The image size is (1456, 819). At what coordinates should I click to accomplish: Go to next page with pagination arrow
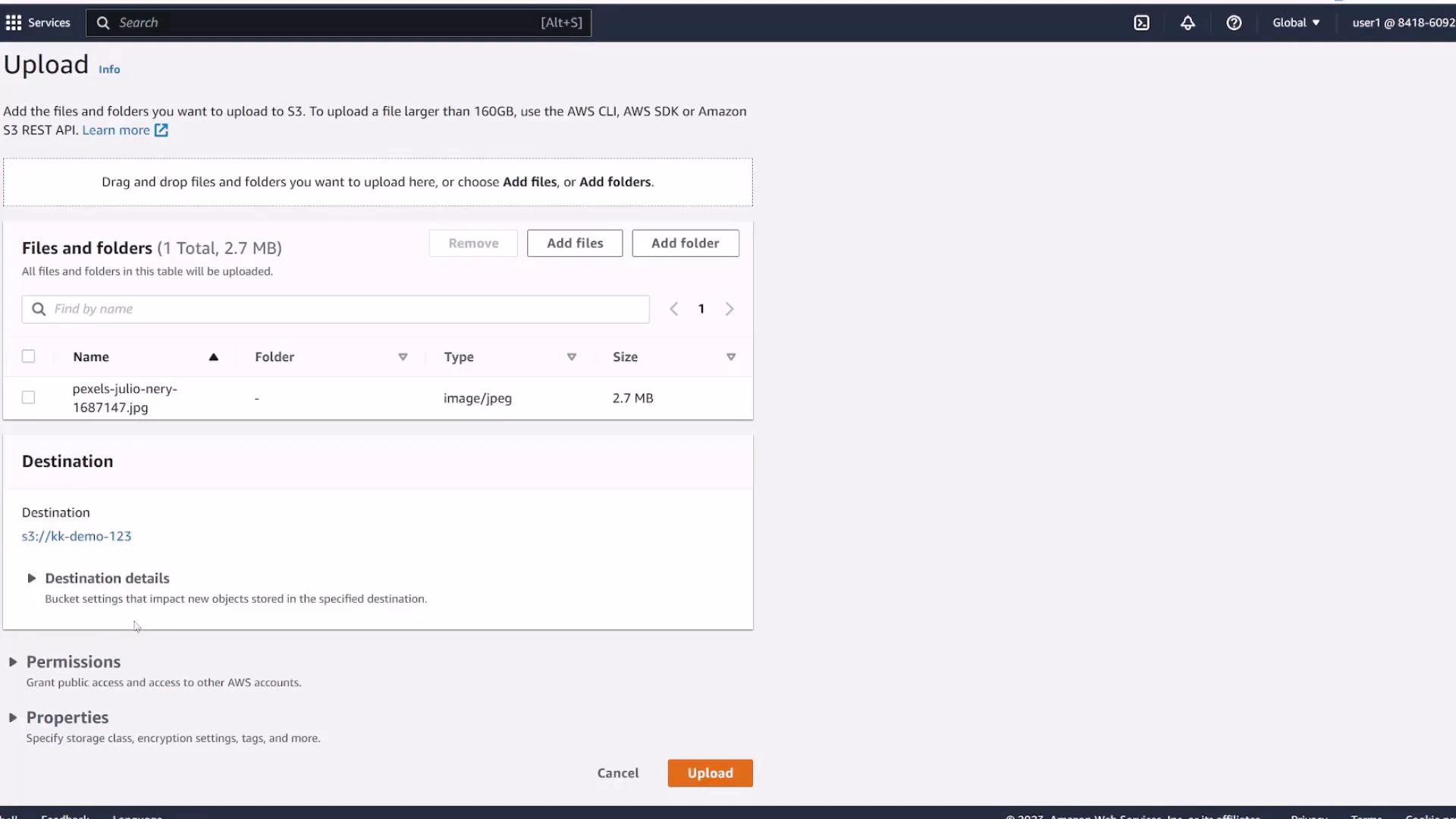pos(730,309)
